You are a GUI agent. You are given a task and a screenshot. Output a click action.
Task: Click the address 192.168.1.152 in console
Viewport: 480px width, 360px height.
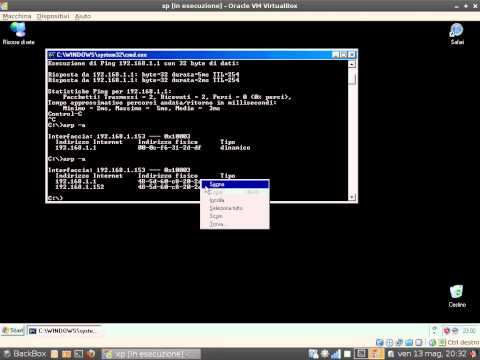tap(80, 187)
